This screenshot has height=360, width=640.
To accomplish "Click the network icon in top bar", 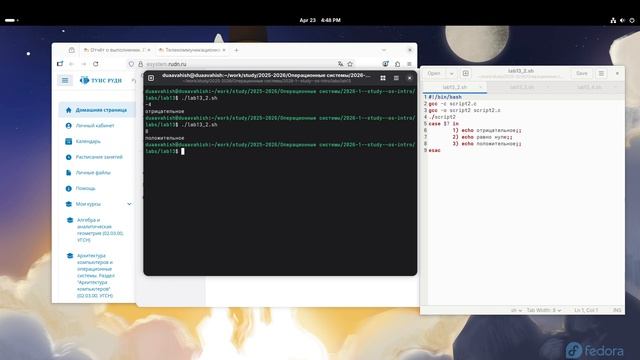I will click(613, 20).
